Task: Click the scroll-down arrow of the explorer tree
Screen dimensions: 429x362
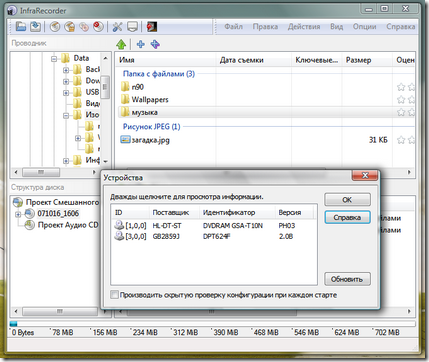Action: pyautogui.click(x=105, y=161)
